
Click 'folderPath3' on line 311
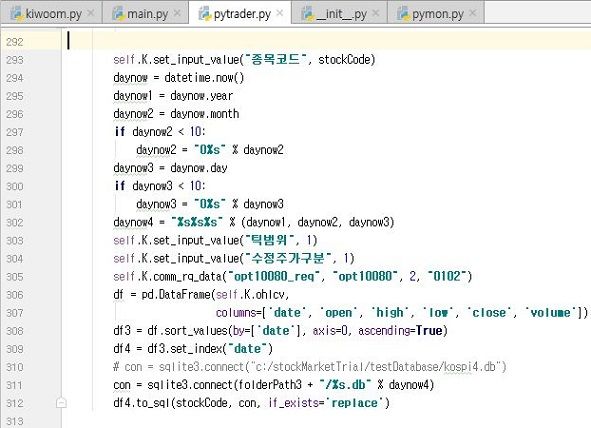coord(269,385)
